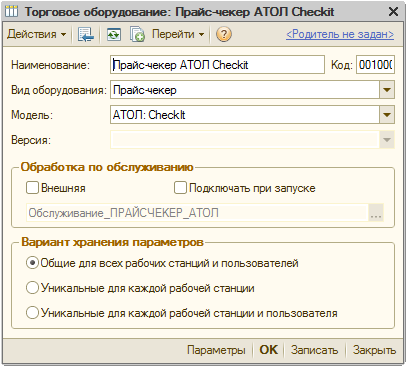Viewport: 406px width, 366px height.
Task: Expand the Вид оборудования dropdown arrow
Action: click(387, 90)
